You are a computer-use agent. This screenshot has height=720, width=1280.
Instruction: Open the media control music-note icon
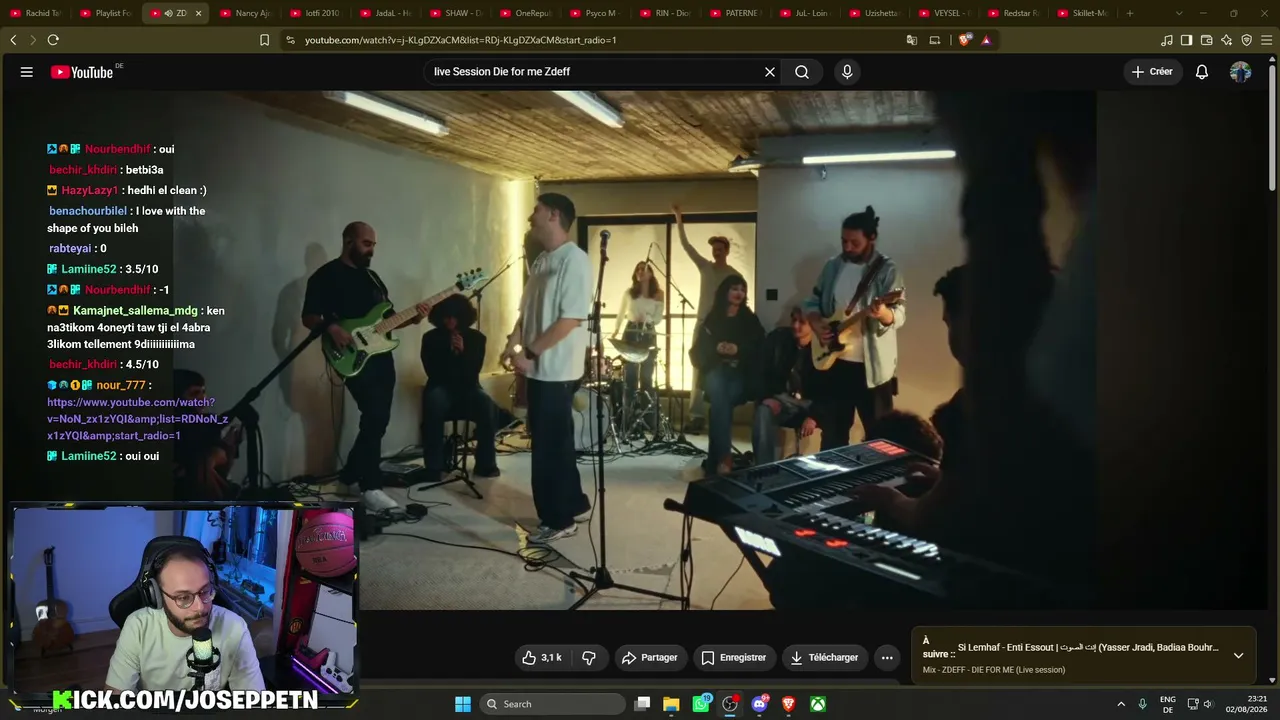[1166, 40]
